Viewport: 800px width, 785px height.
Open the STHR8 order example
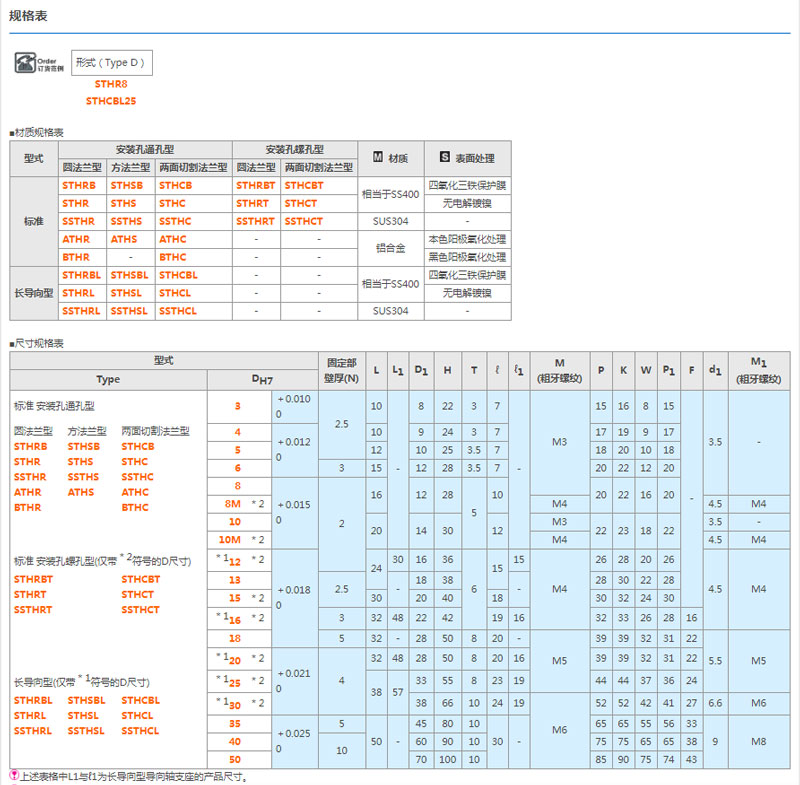[x=111, y=84]
